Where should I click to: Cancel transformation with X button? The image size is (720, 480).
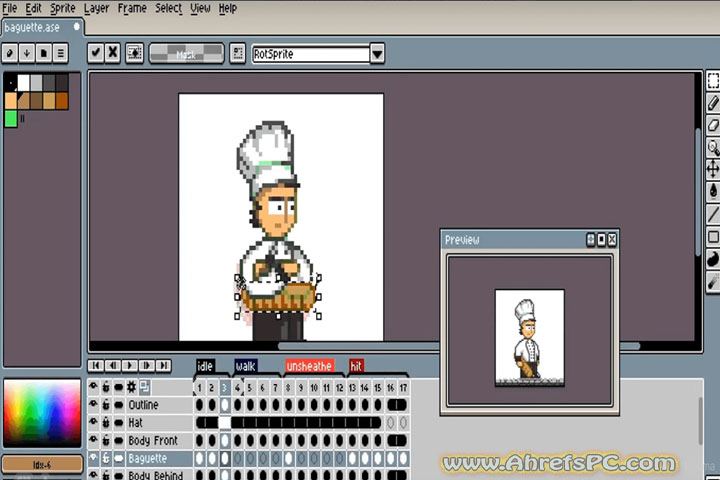[112, 53]
